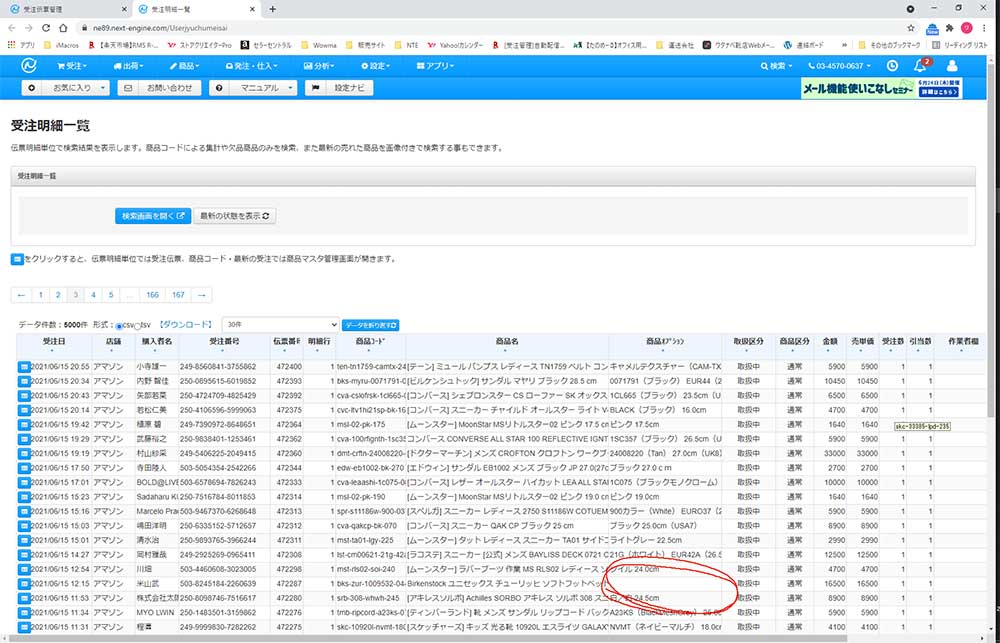Expand the 分析 menu in navbar
Viewport: 1000px width, 643px height.
[320, 66]
